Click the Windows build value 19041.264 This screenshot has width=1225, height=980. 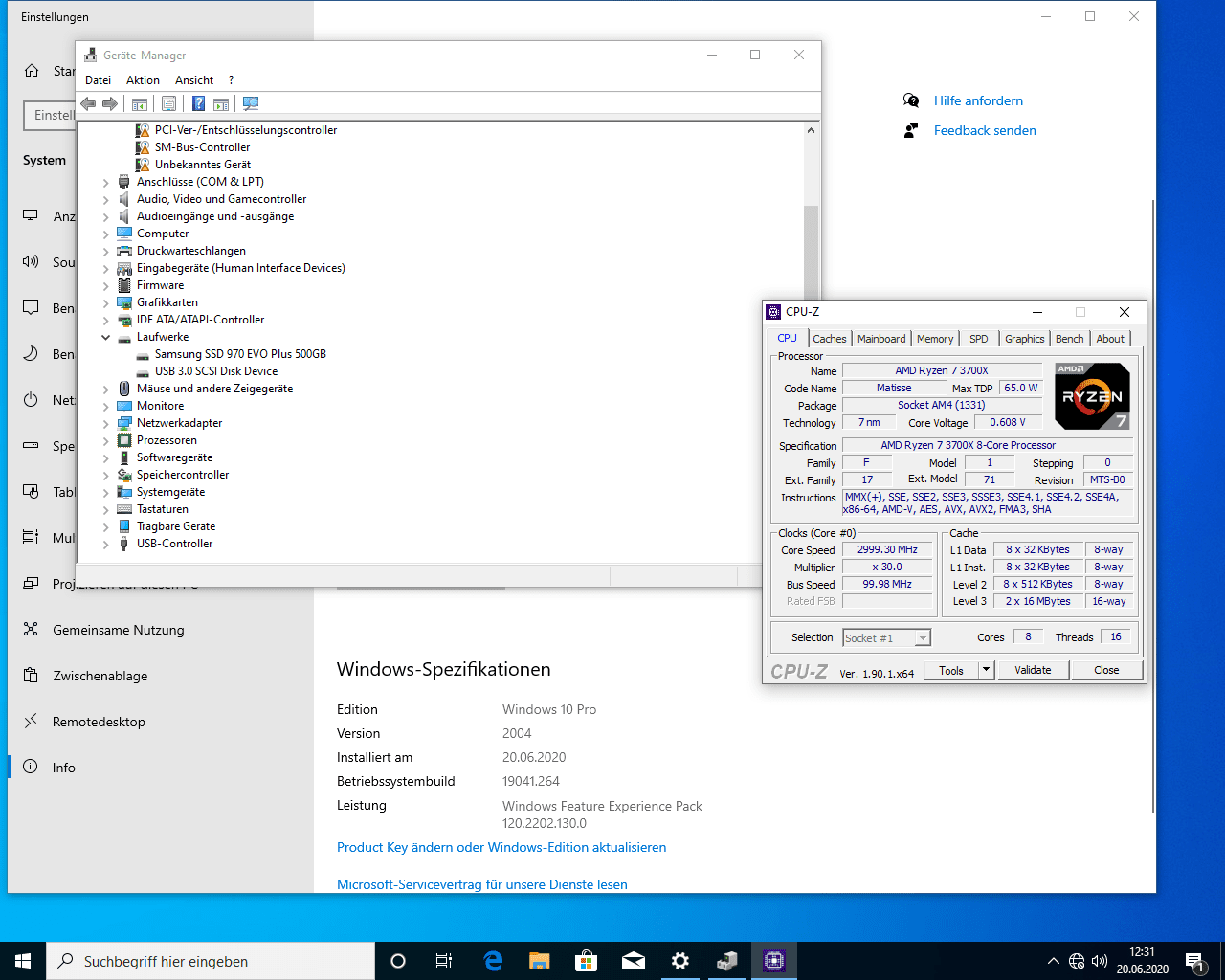click(x=531, y=781)
